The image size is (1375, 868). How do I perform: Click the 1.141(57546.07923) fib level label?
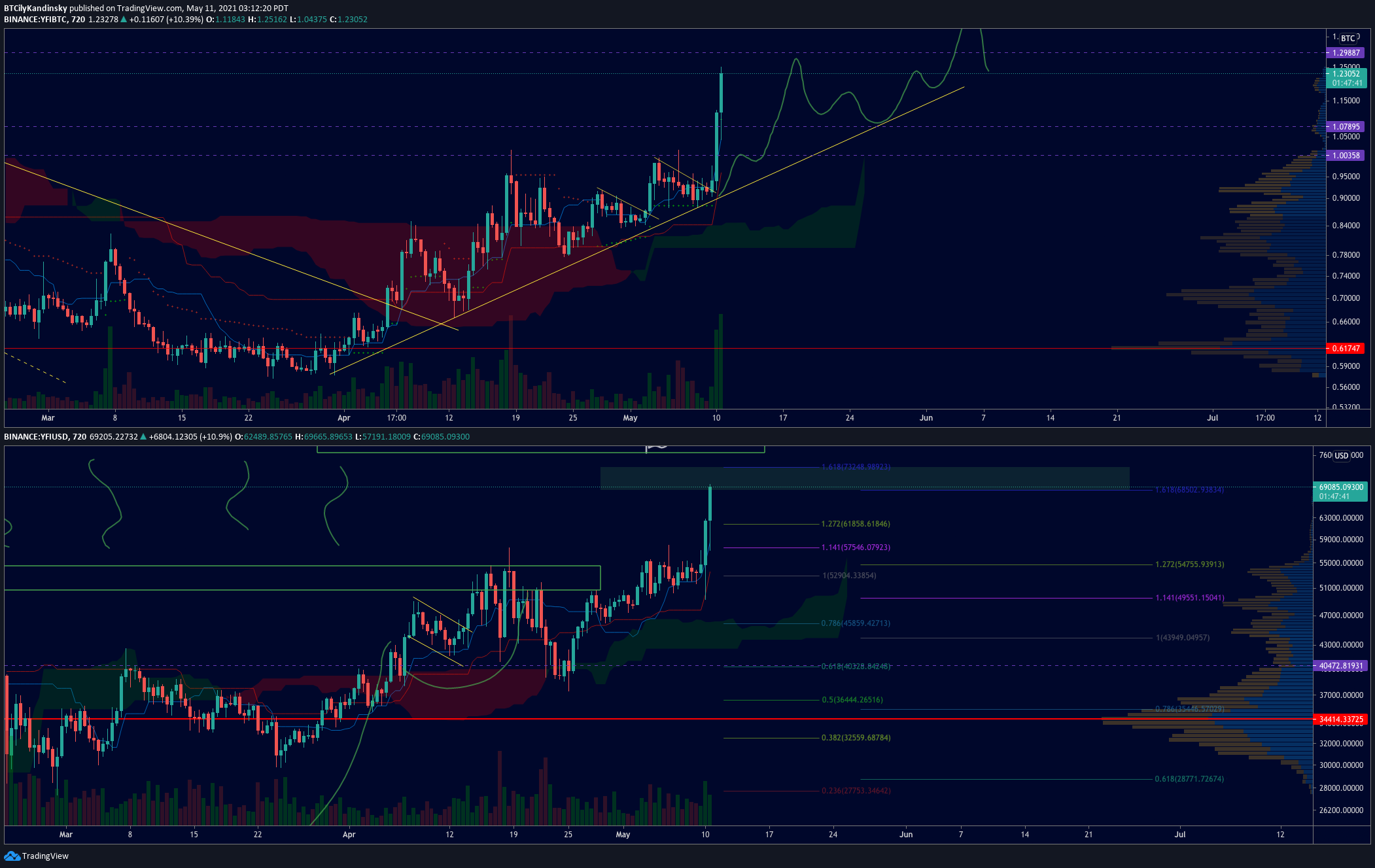856,547
